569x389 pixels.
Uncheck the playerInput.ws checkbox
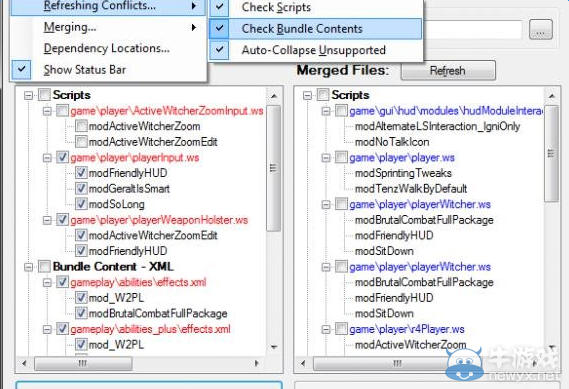[62, 157]
